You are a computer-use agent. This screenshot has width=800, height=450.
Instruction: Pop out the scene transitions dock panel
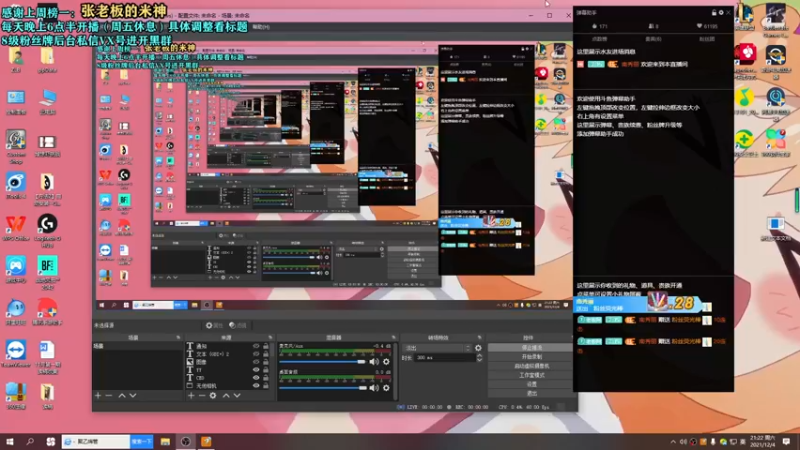click(x=479, y=338)
